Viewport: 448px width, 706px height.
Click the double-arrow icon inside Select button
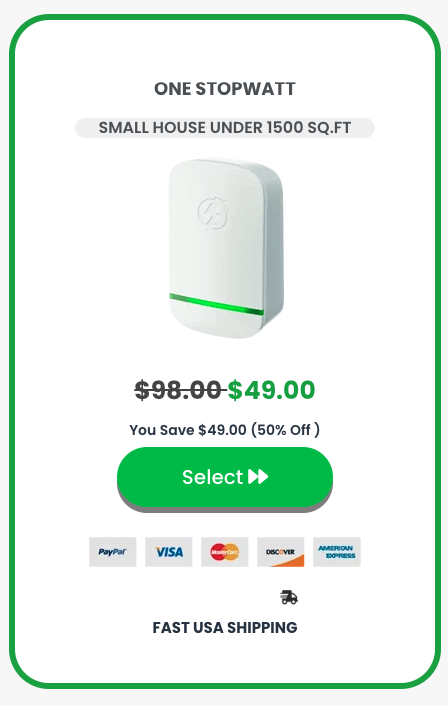click(258, 476)
